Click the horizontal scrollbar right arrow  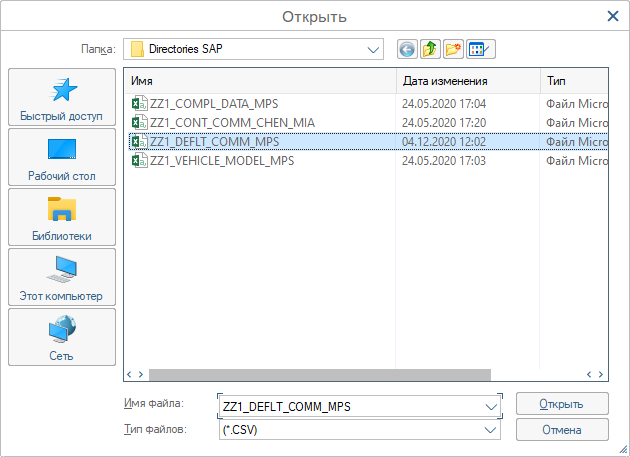click(x=601, y=374)
